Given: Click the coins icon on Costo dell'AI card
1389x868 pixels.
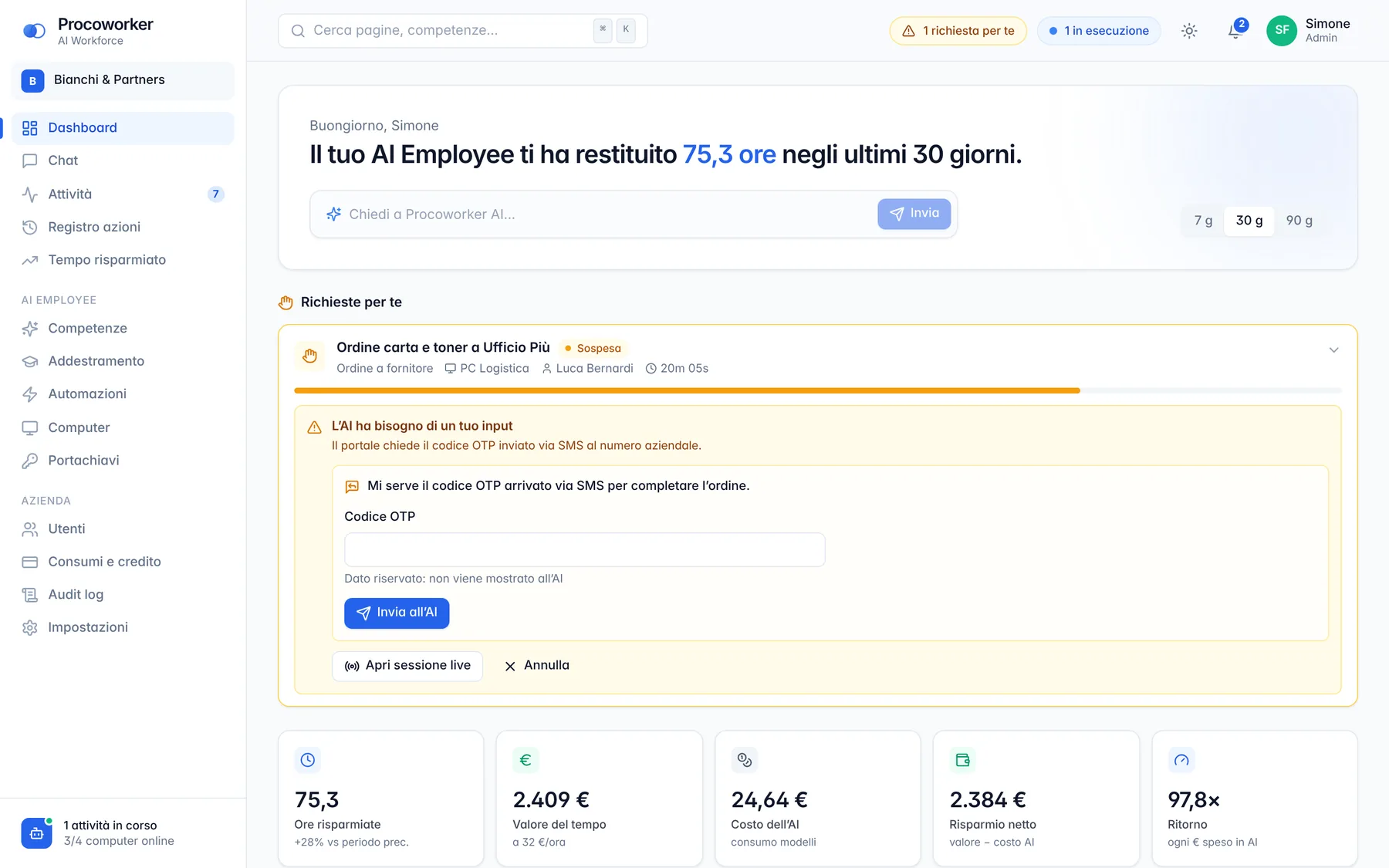Looking at the screenshot, I should point(744,760).
